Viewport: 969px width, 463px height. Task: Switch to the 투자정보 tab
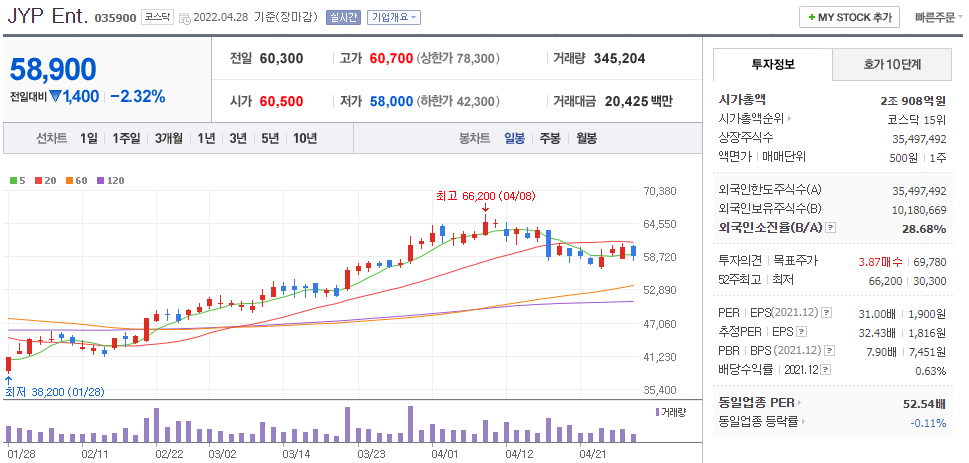pos(772,64)
